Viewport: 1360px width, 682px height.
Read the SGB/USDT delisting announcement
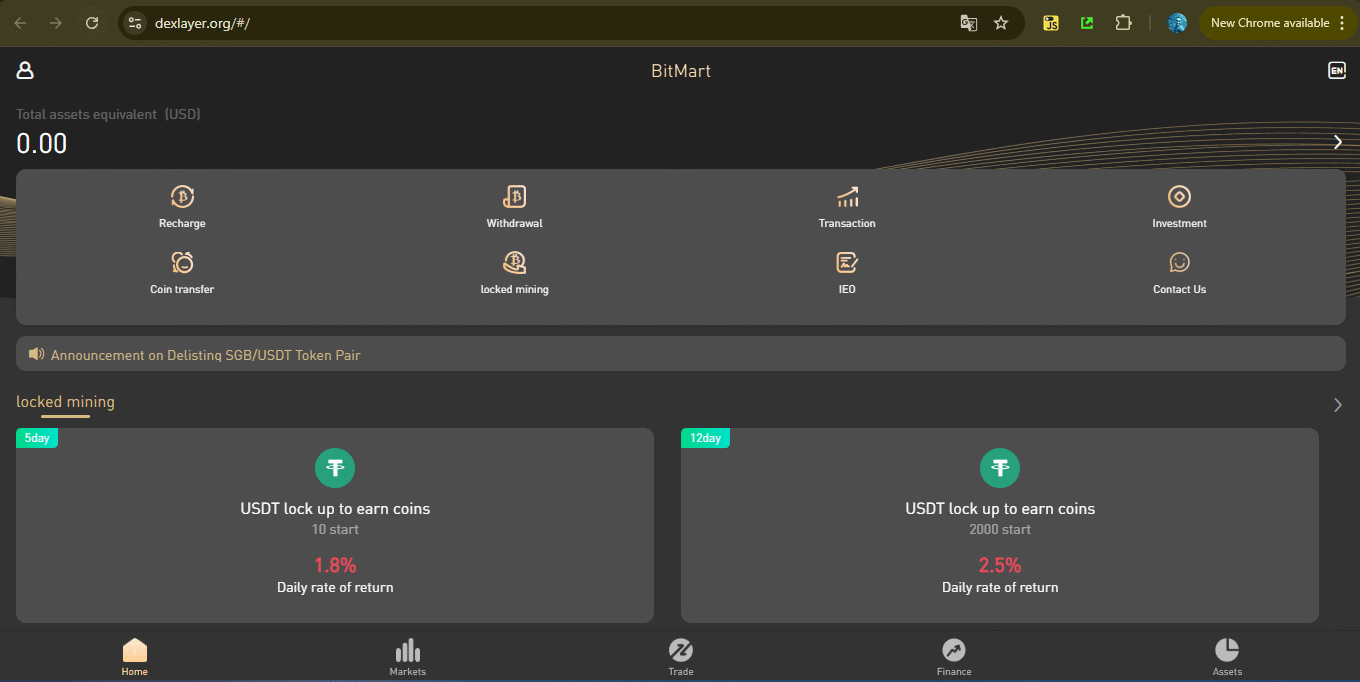(205, 355)
